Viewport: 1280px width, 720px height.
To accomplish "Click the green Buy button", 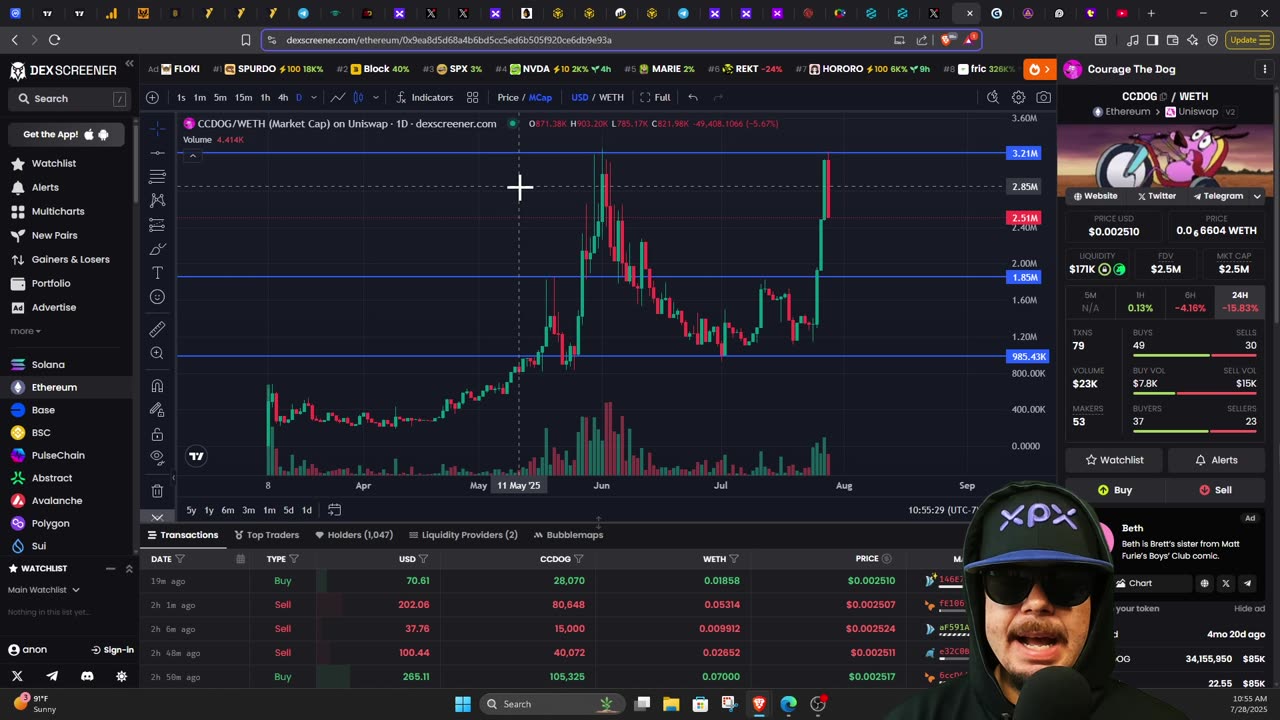I will (x=1114, y=490).
